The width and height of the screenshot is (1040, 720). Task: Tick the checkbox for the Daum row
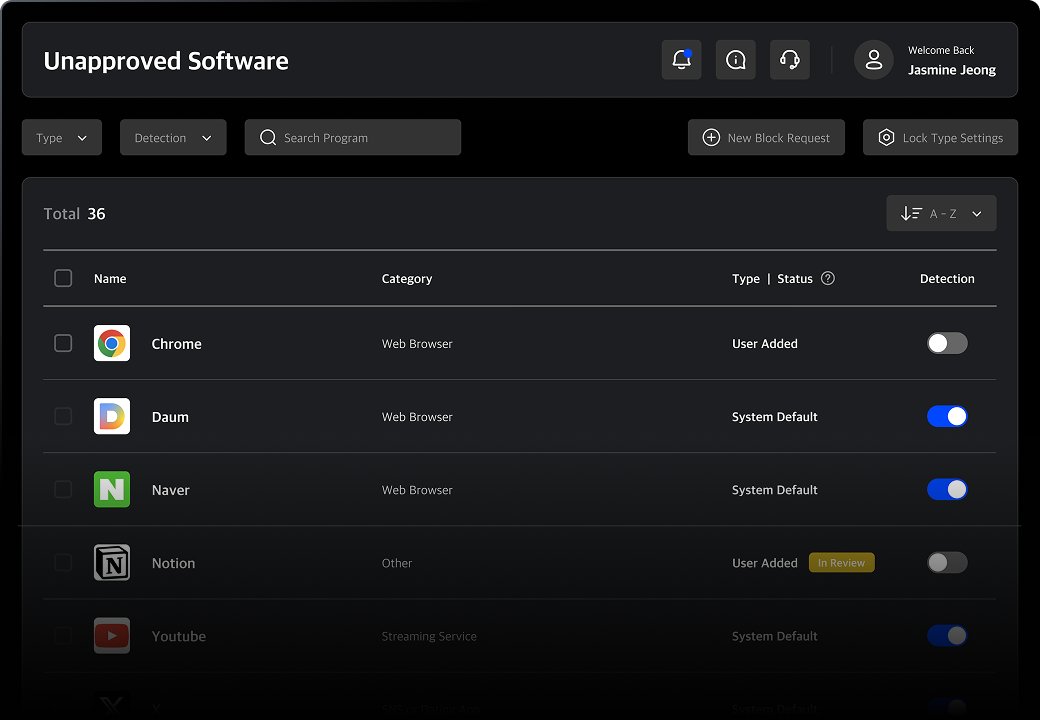point(63,416)
